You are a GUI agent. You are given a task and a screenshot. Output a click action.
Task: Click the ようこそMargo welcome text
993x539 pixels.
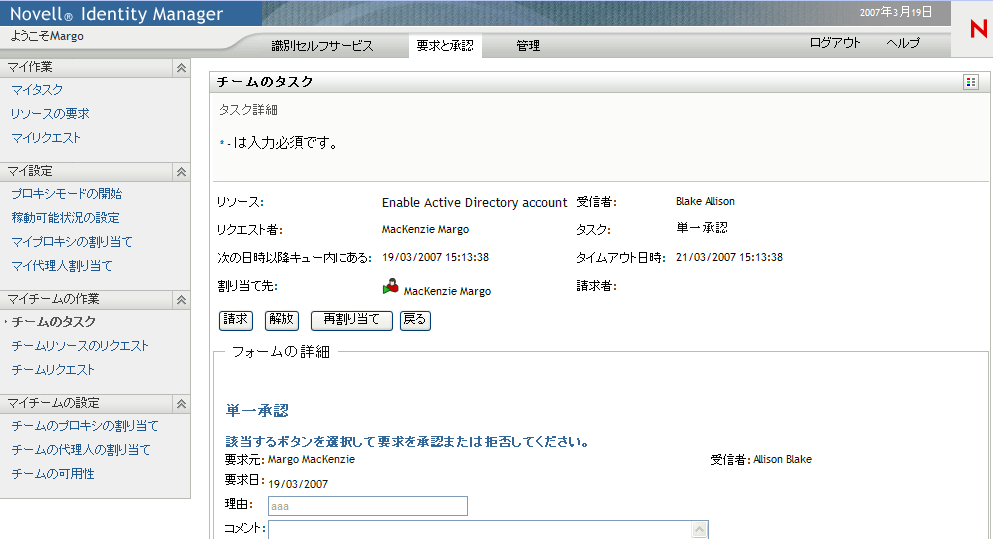[47, 36]
